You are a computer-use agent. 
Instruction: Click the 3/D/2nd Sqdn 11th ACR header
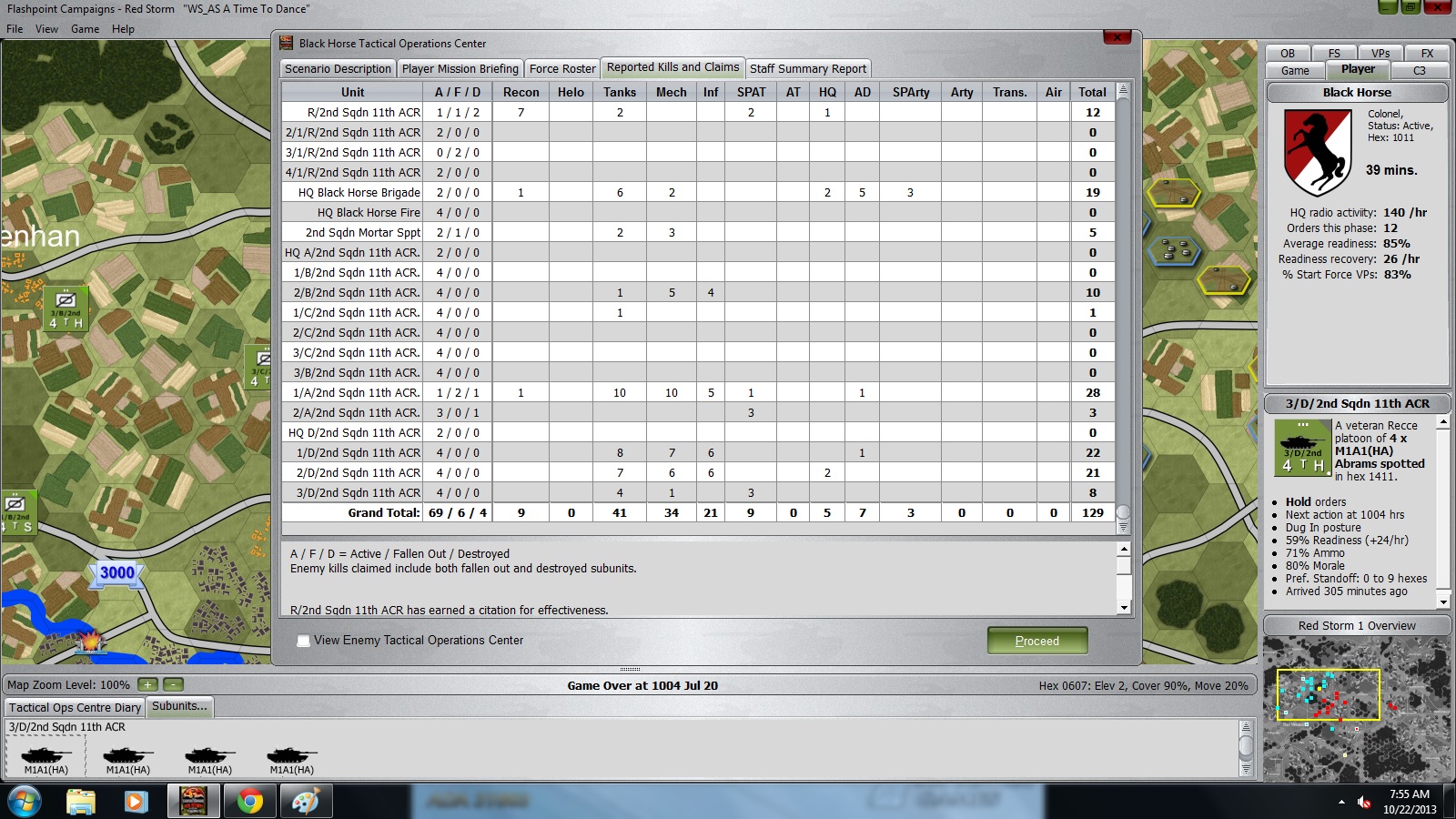1357,404
